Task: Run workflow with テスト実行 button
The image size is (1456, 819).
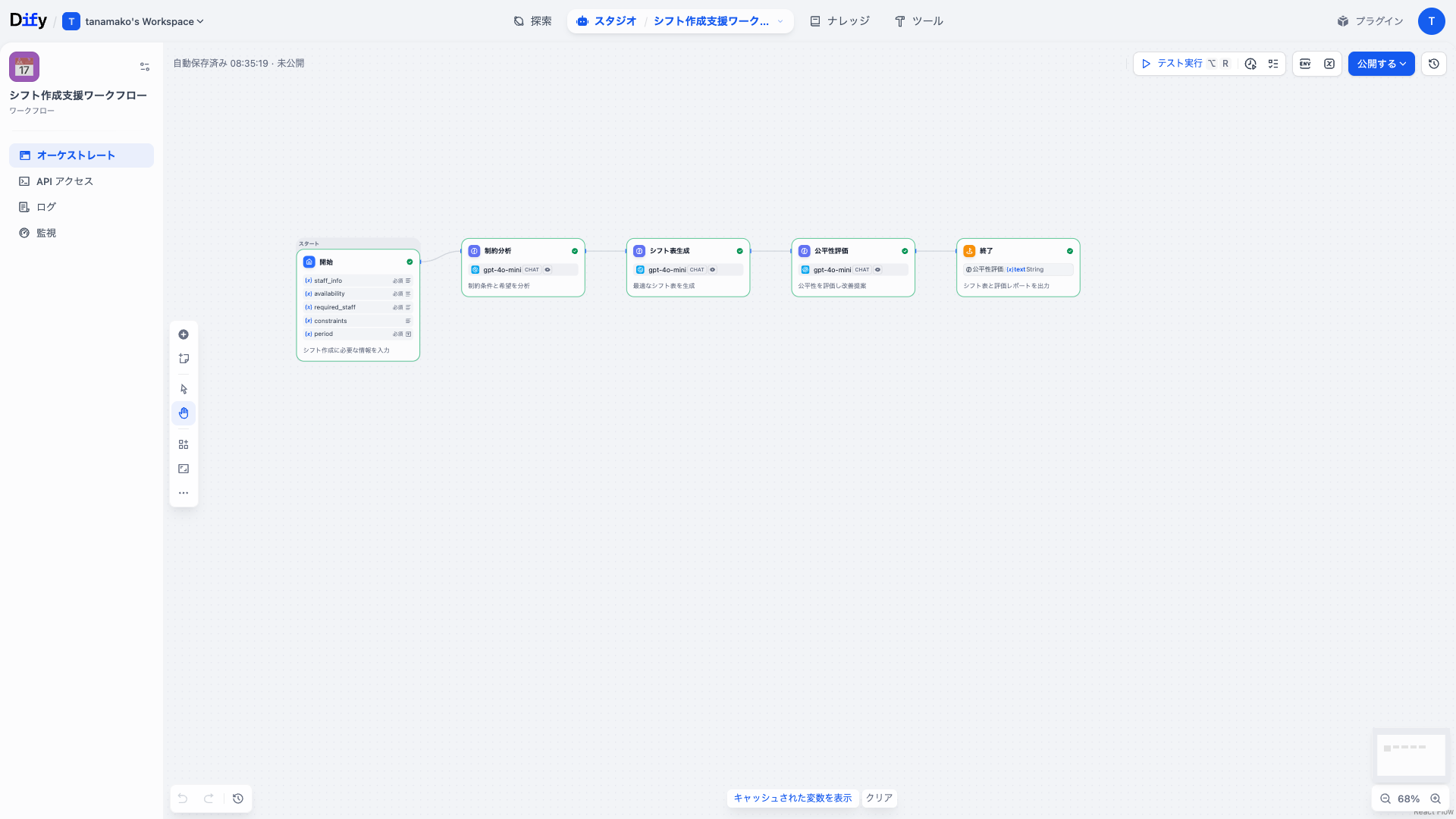Action: point(1174,64)
